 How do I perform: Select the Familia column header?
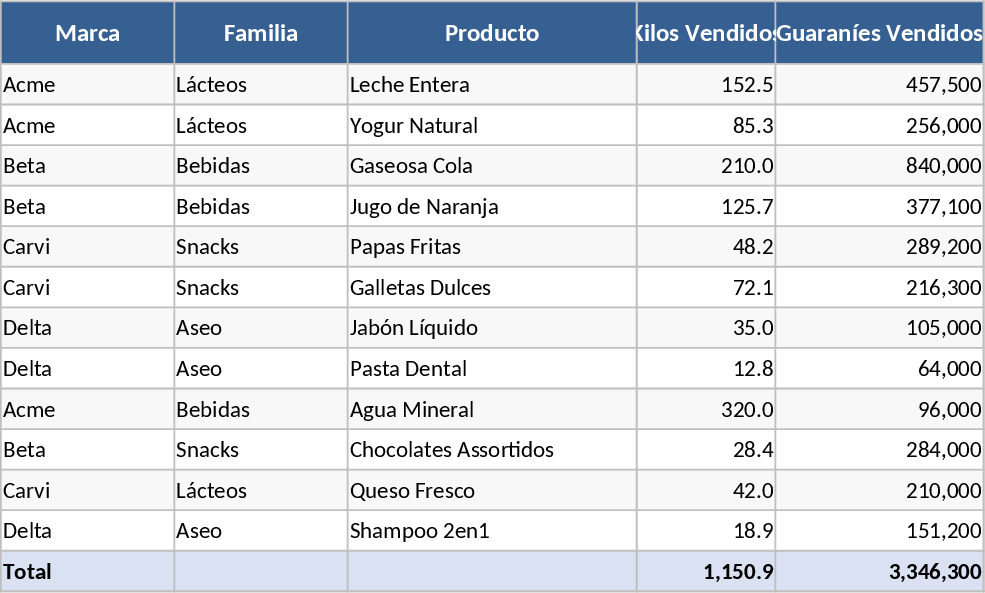261,33
